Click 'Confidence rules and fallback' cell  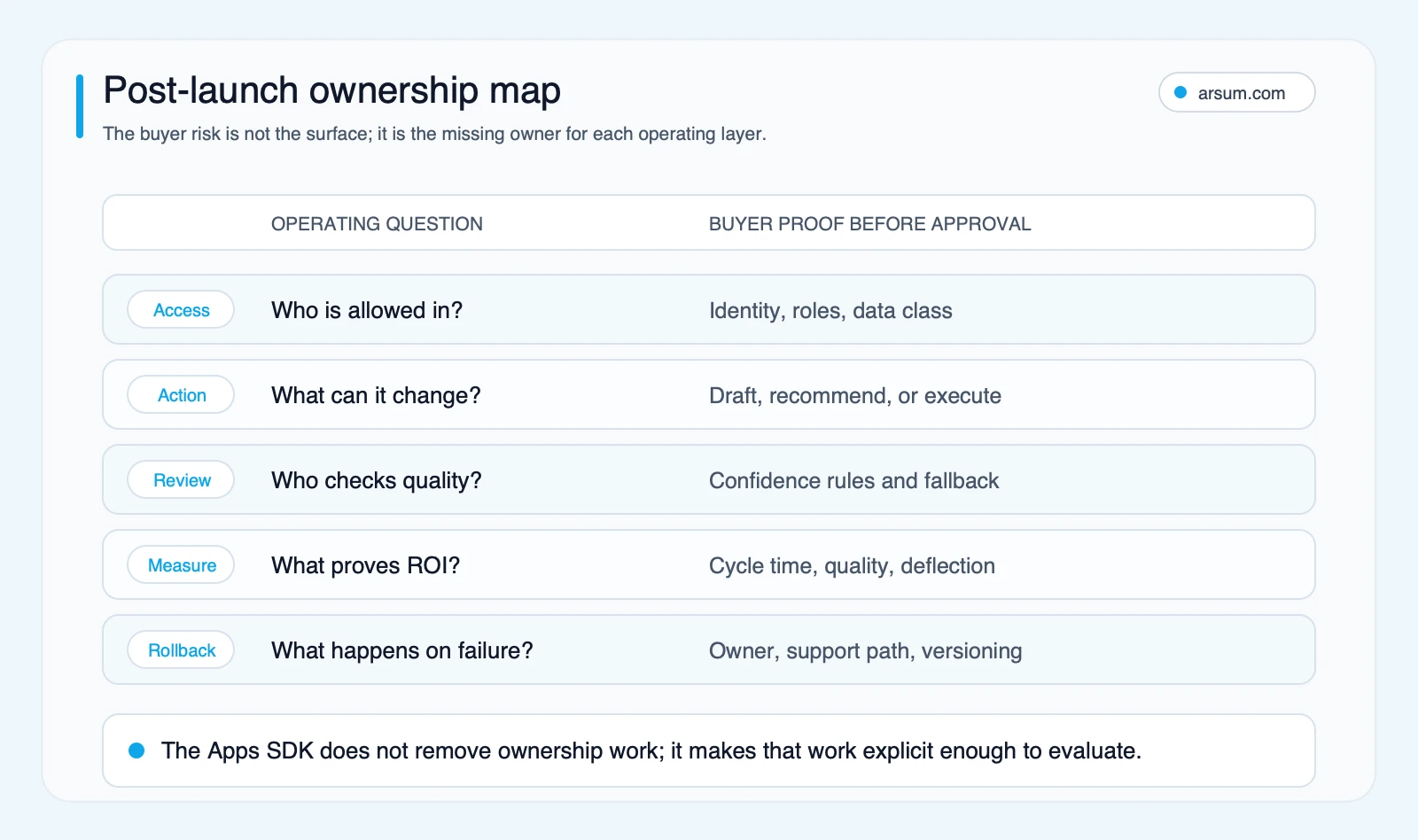pos(853,480)
